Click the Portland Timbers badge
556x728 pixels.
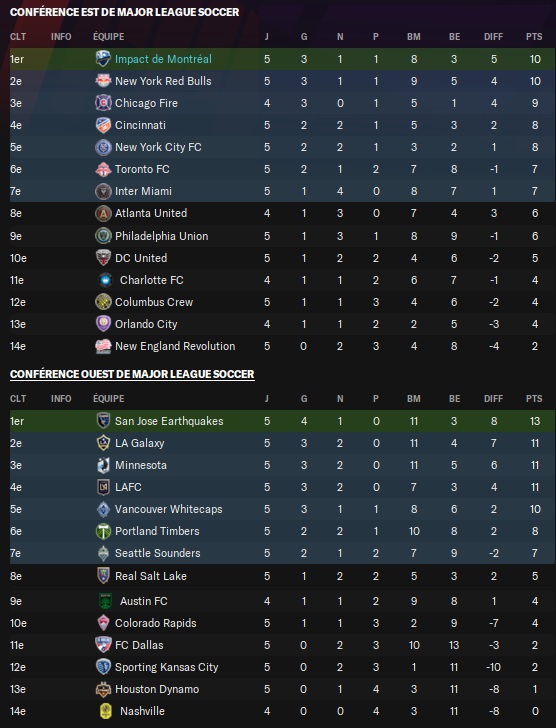pos(103,531)
